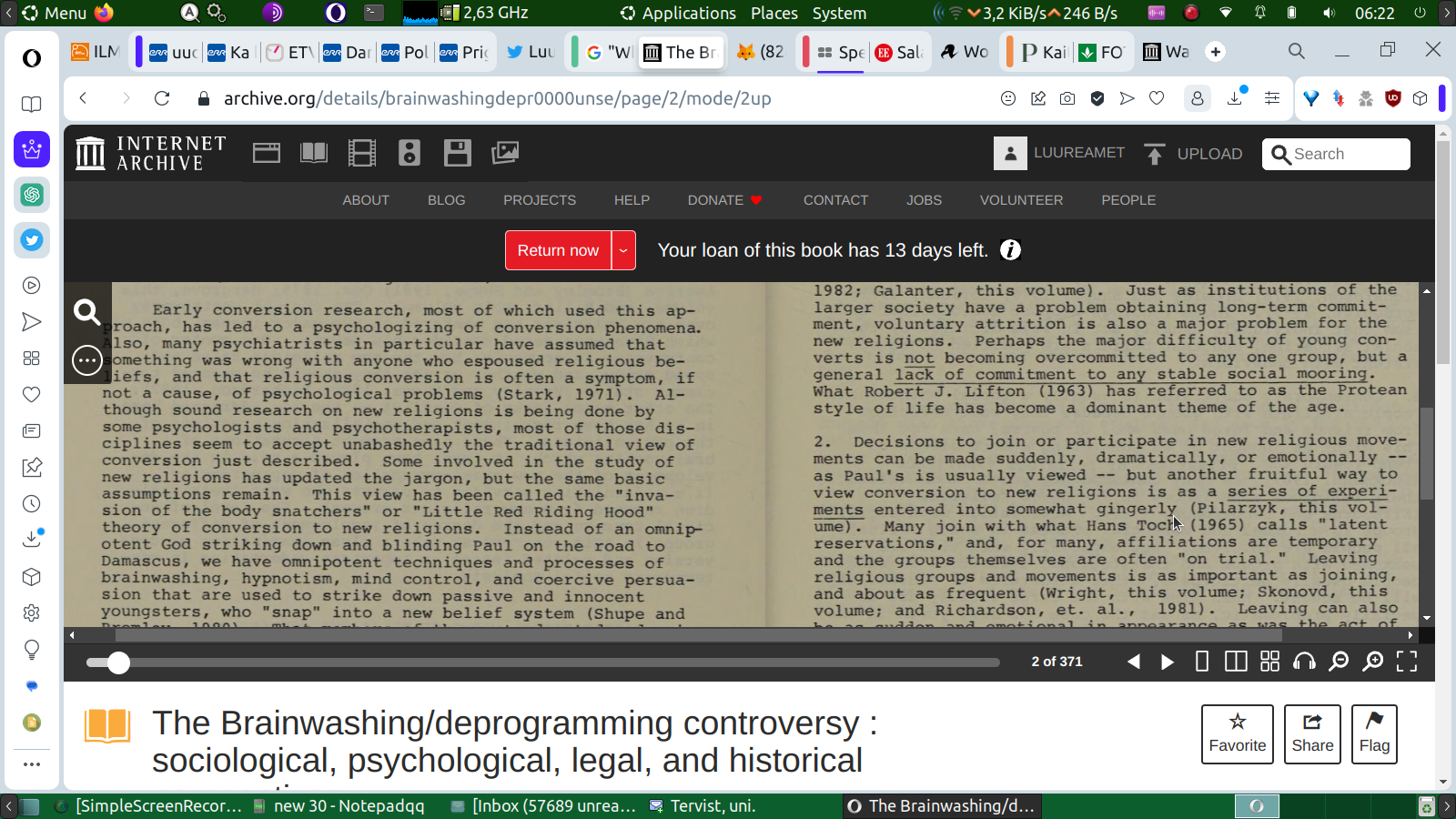
Task: Search inside the book with magnifier icon
Action: [x=87, y=313]
